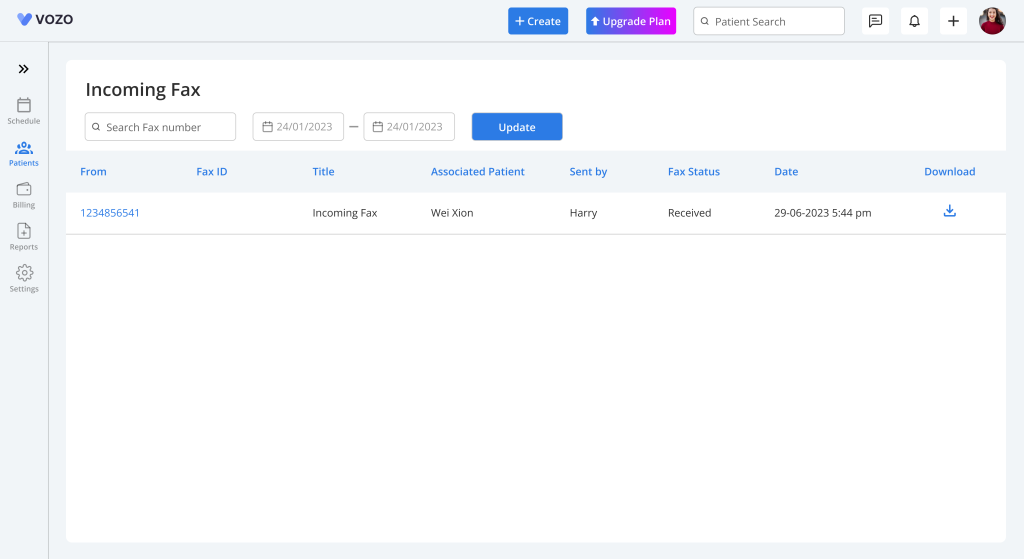The height and width of the screenshot is (559, 1024).
Task: Expand the sidebar with double-chevron icon
Action: pyautogui.click(x=24, y=69)
